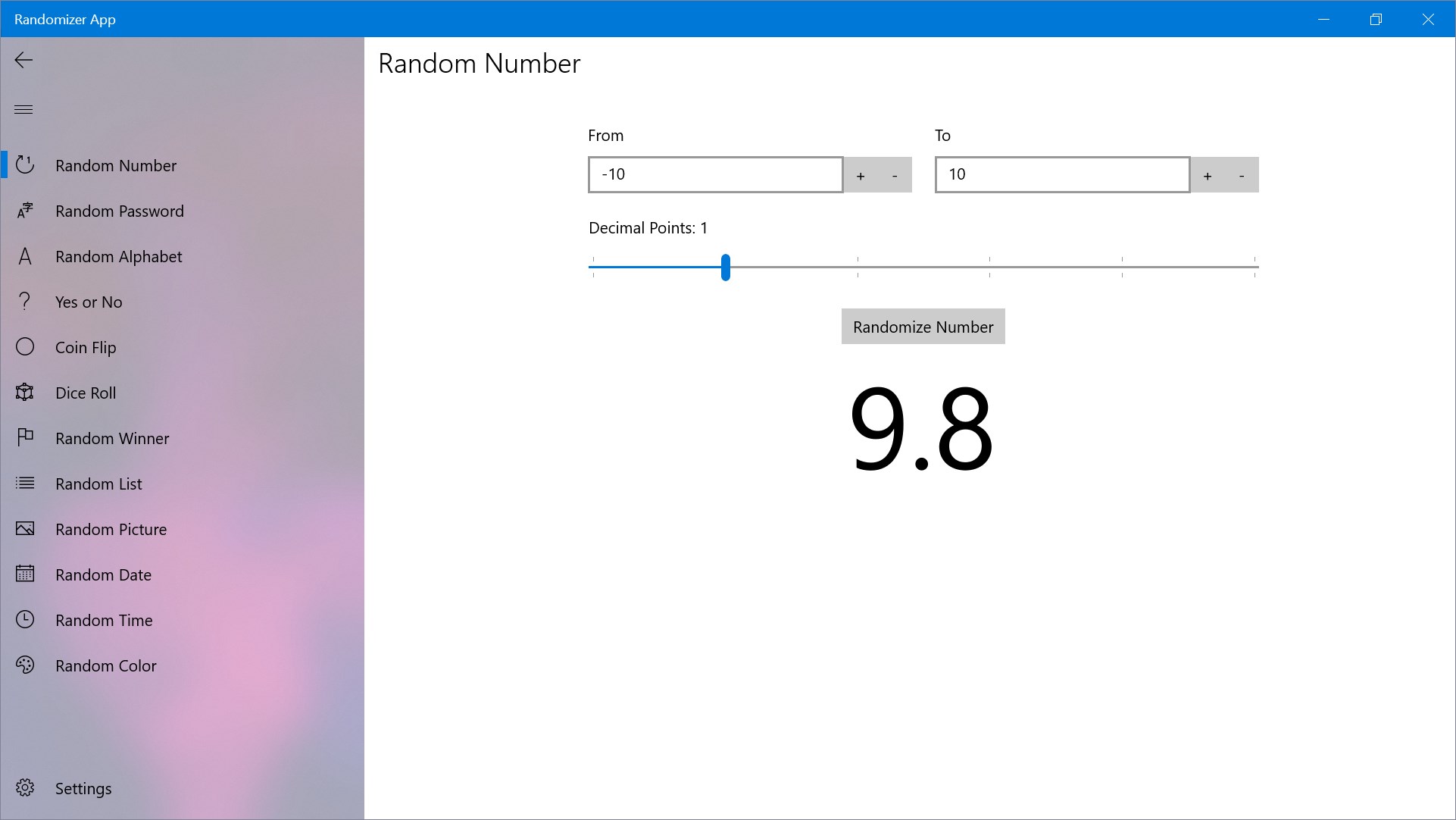Increase the To value with plus
The image size is (1456, 820).
coord(1208,176)
